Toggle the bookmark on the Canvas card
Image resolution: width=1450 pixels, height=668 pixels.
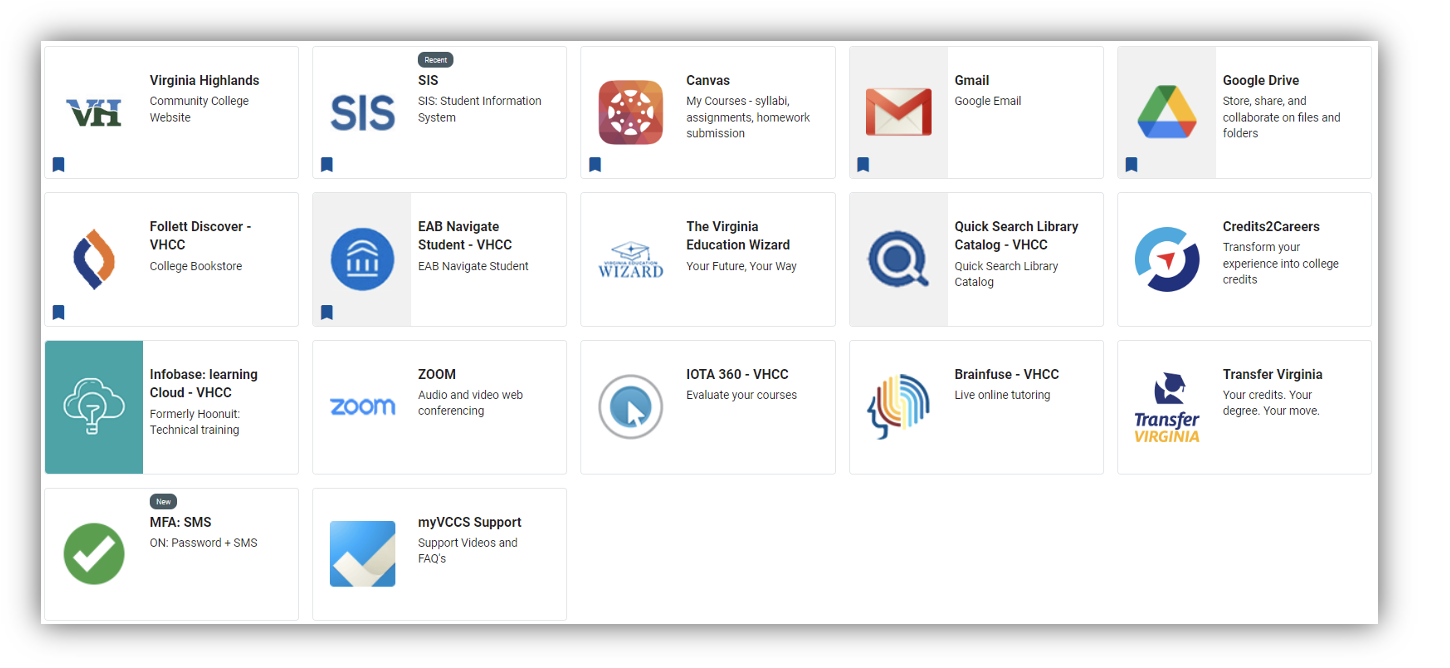[595, 165]
